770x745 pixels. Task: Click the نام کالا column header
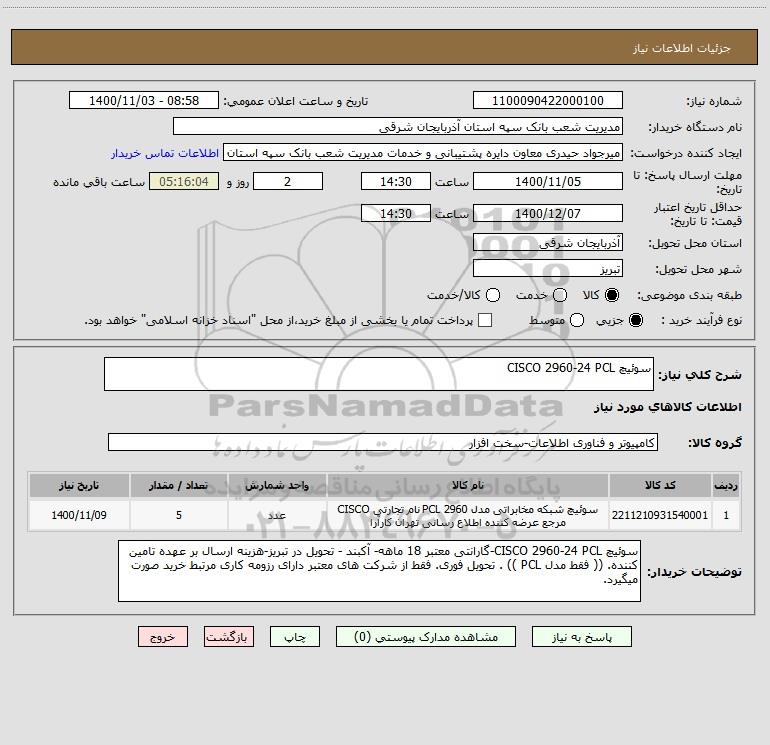tap(468, 485)
